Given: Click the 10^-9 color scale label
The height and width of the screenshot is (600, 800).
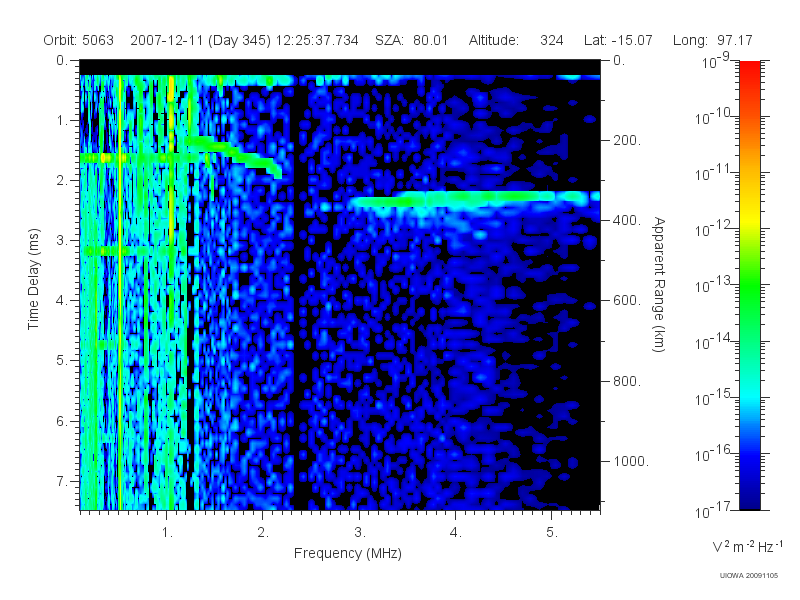Looking at the screenshot, I should 716,61.
